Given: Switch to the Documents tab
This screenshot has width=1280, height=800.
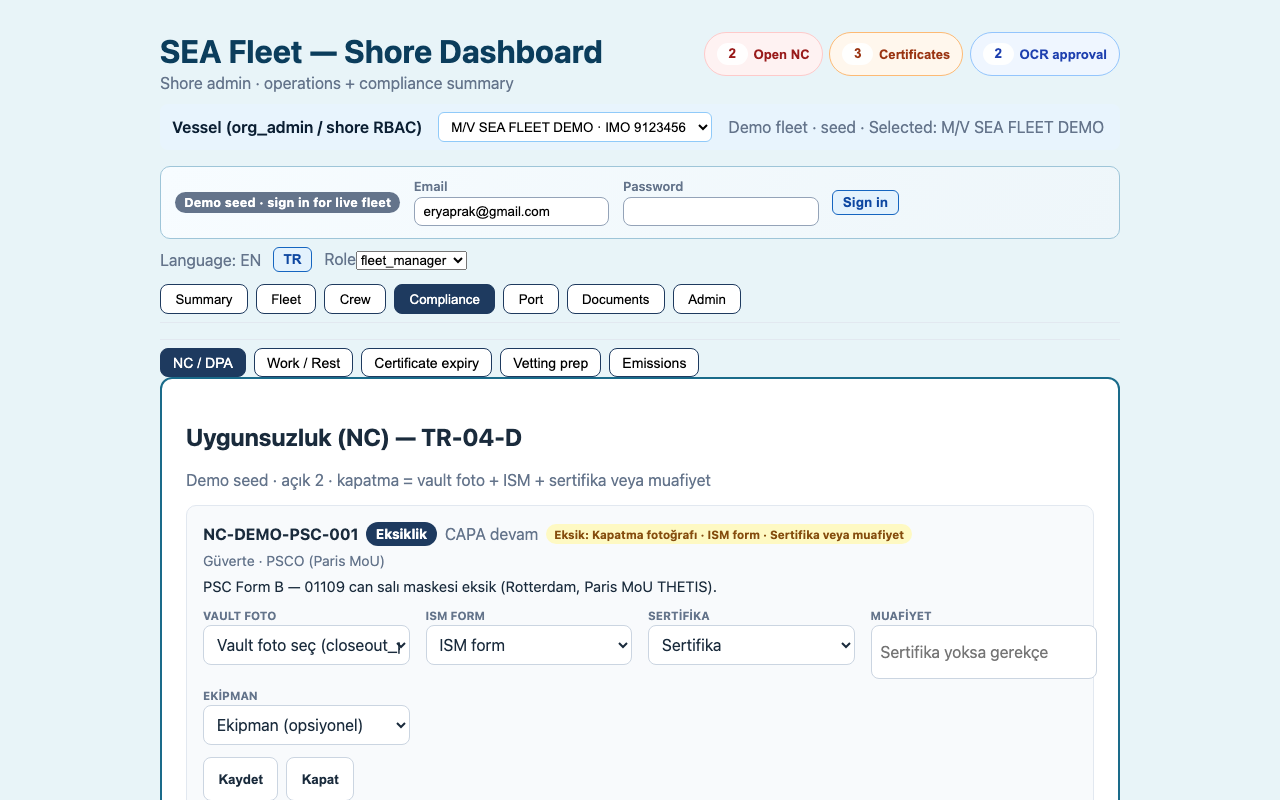Looking at the screenshot, I should click(616, 299).
